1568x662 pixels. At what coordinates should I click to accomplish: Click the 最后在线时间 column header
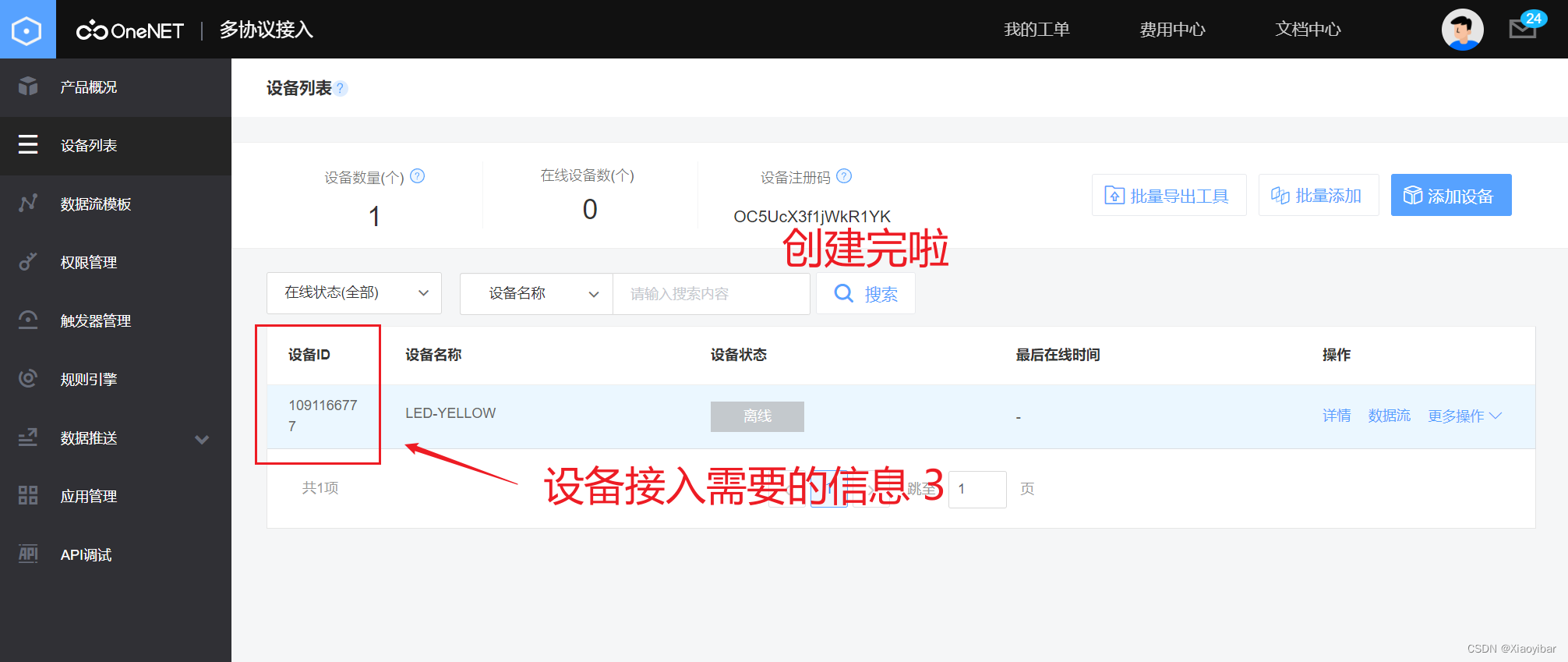pos(1058,355)
